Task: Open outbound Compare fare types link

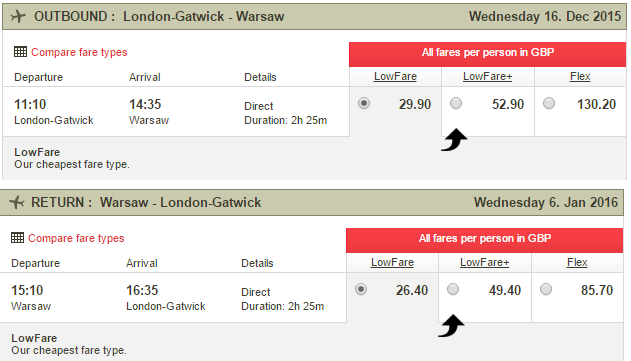Action: tap(79, 52)
